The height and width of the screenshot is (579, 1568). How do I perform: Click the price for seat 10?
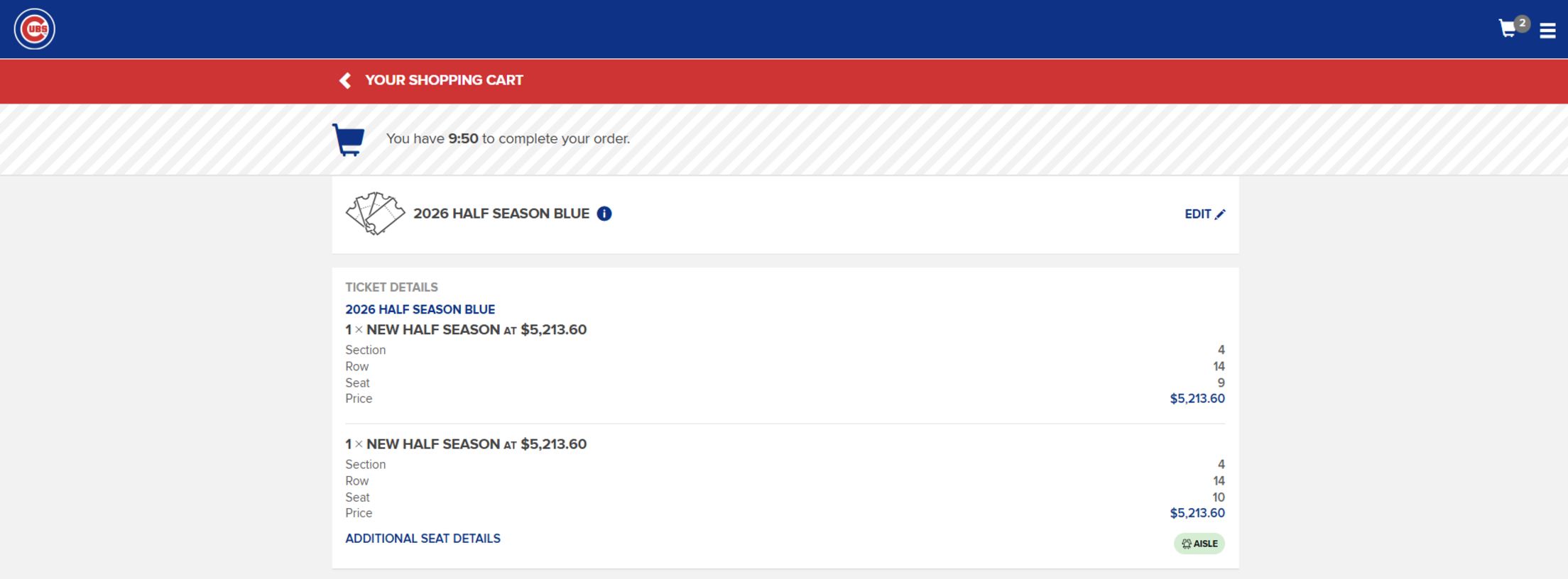pyautogui.click(x=1197, y=513)
